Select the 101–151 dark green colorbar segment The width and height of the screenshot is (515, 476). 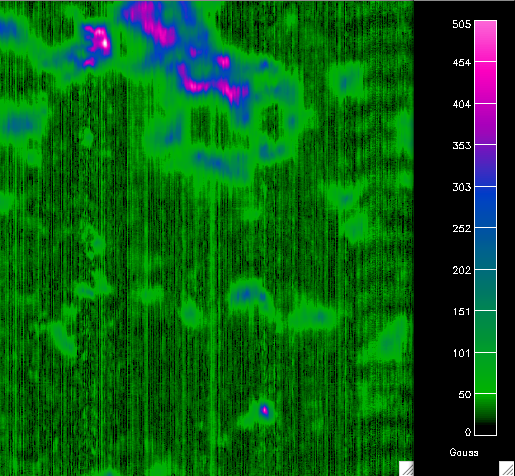(x=485, y=331)
